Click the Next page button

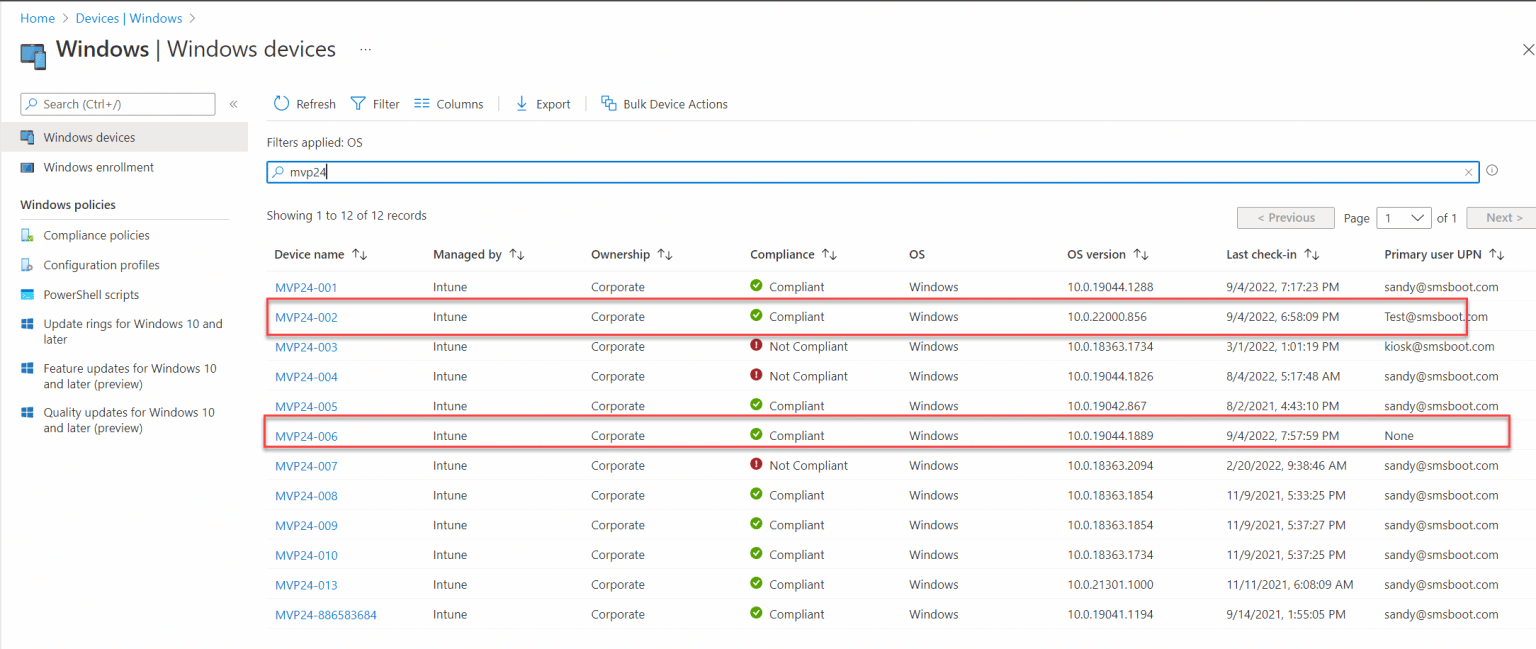[1499, 217]
